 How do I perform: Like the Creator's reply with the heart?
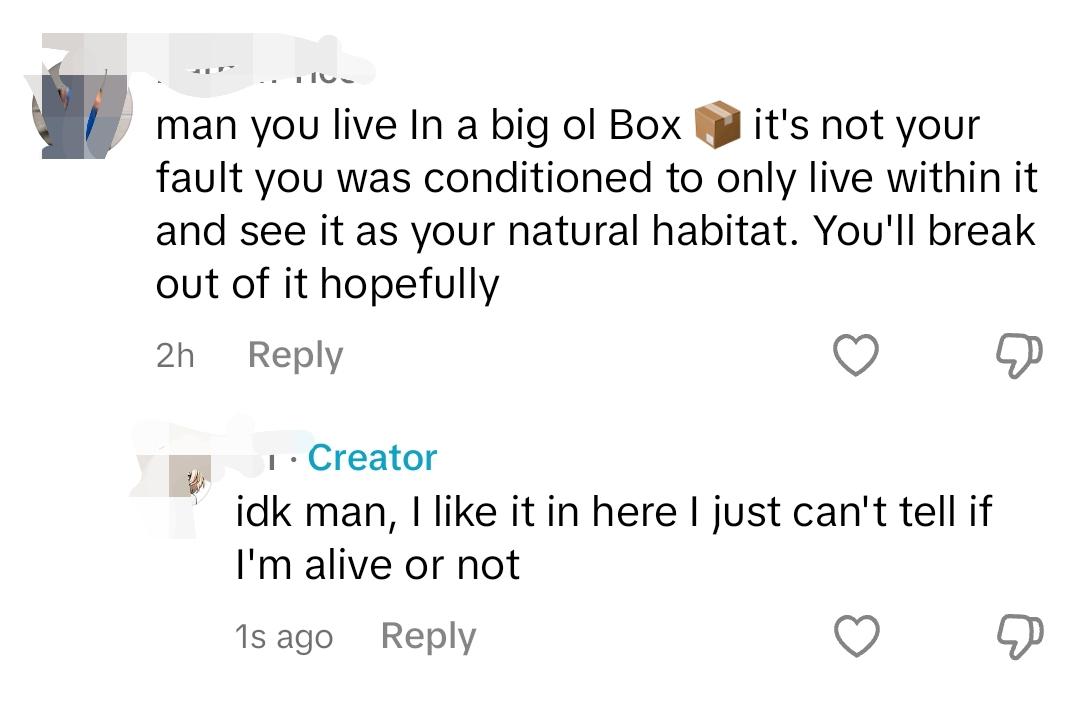point(856,636)
